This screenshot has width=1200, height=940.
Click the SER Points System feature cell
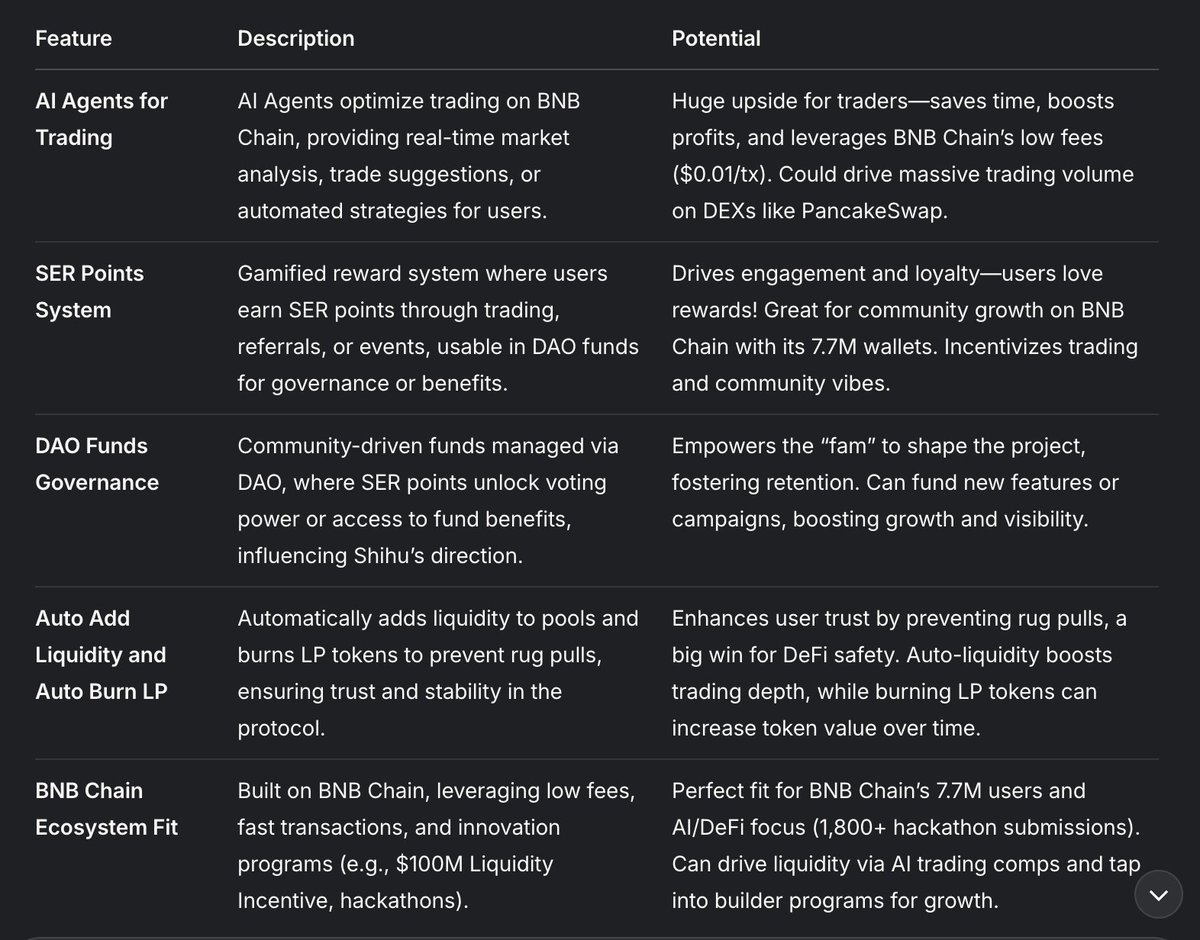click(x=89, y=292)
